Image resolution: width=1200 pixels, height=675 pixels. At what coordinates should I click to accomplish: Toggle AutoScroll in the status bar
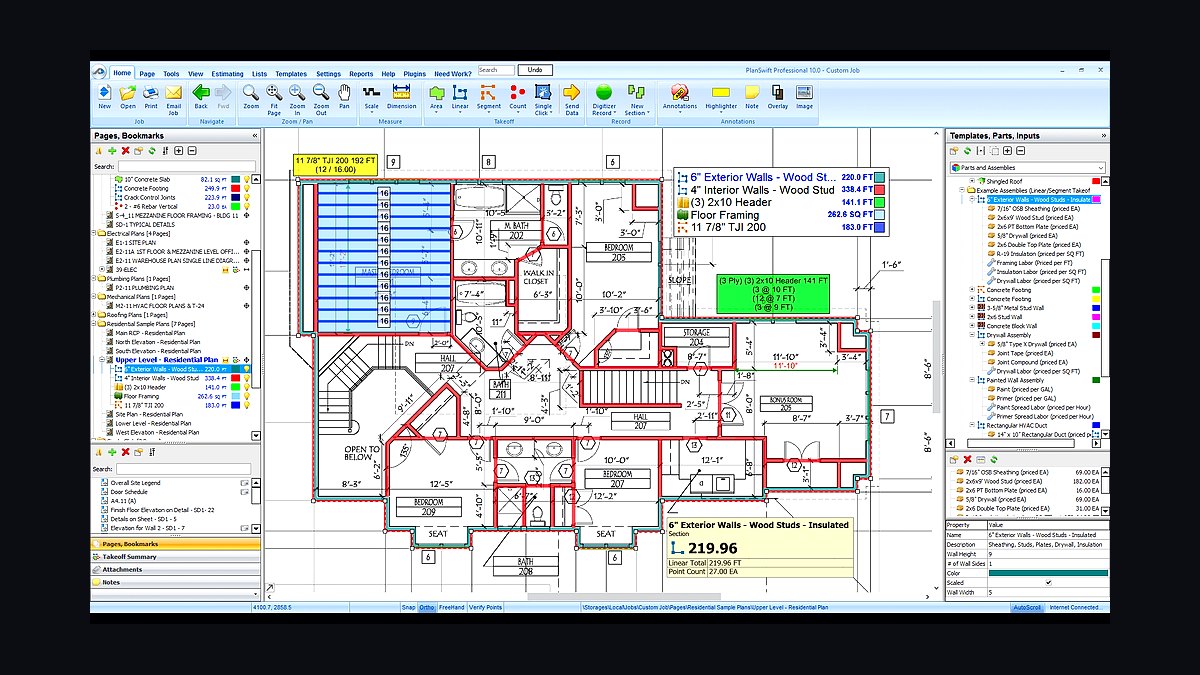(1027, 607)
